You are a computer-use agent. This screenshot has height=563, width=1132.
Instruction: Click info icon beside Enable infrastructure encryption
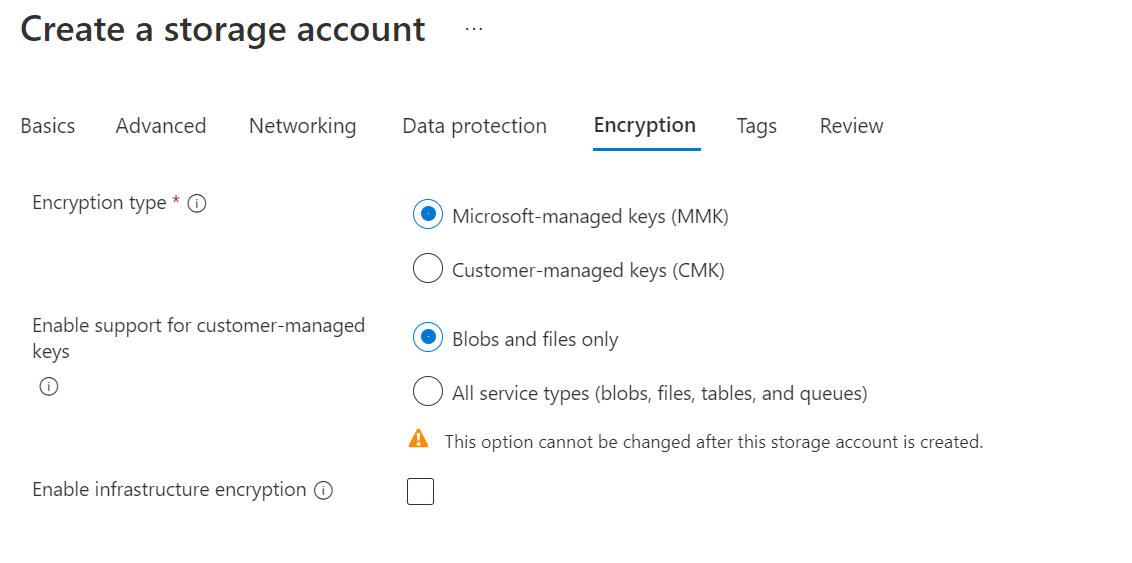point(323,491)
